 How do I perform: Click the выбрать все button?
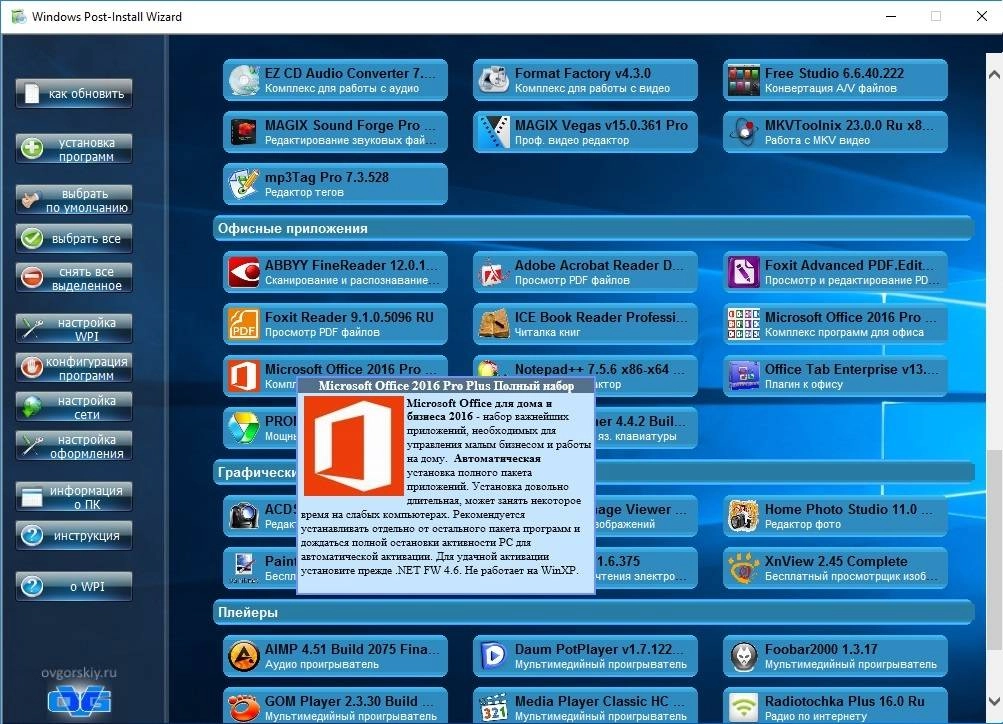73,238
